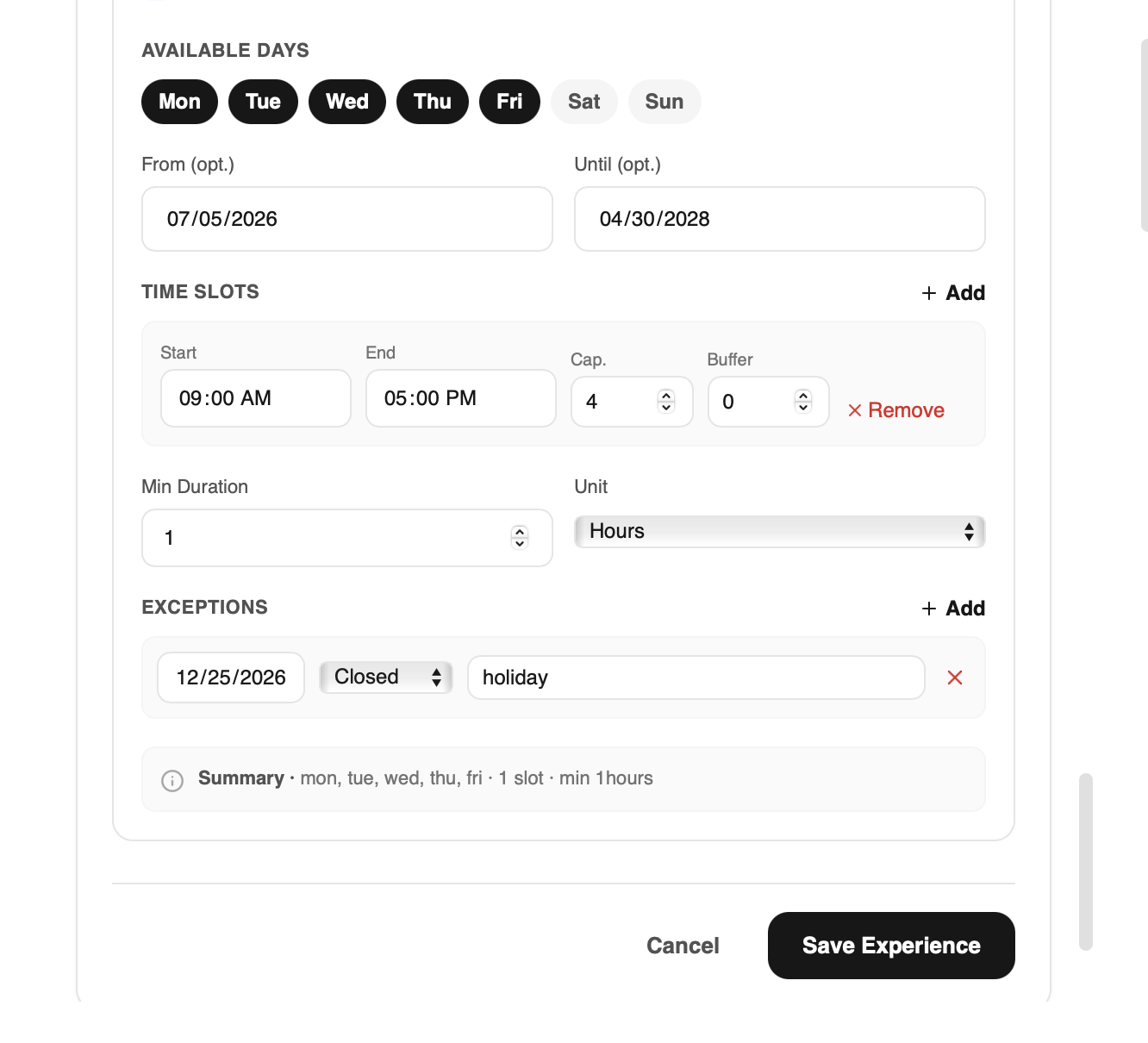Delete the holiday exception red X
This screenshot has width=1148, height=1043.
click(955, 678)
